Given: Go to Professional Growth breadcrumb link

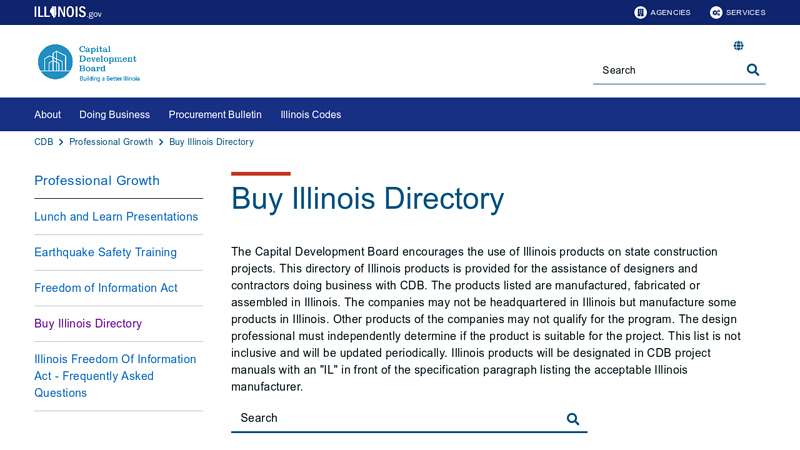Looking at the screenshot, I should [x=111, y=142].
